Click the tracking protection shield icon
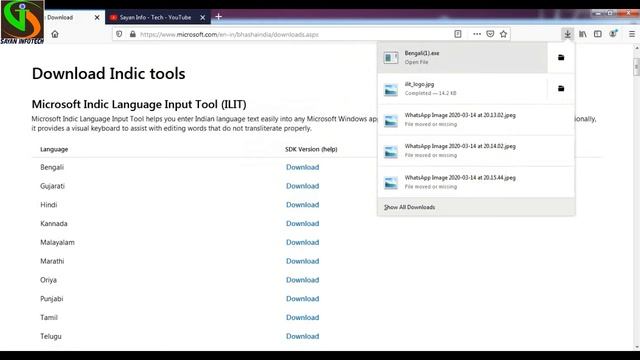 [x=119, y=34]
